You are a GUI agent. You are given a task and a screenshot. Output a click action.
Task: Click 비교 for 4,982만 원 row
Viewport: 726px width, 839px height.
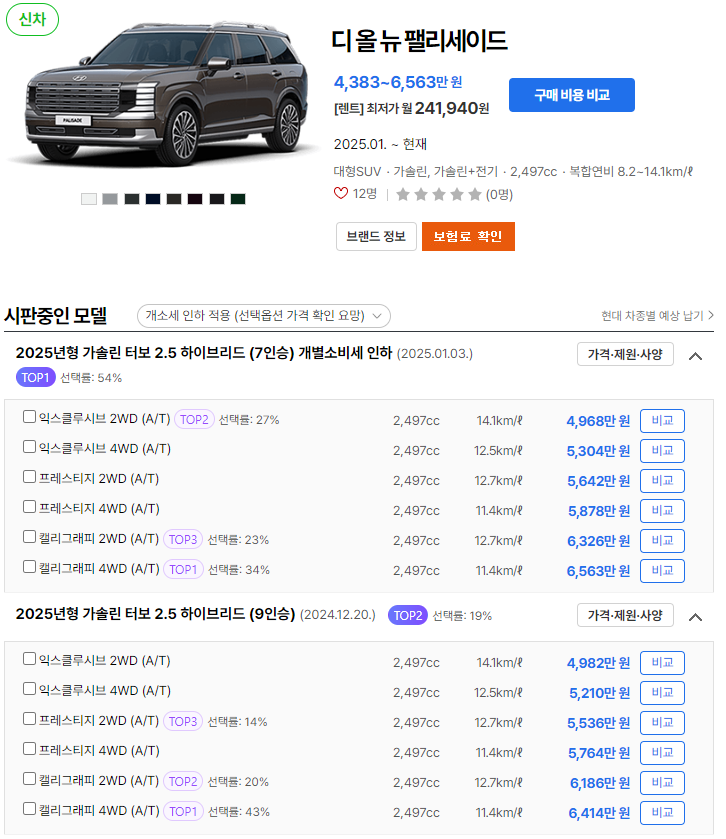pos(662,662)
